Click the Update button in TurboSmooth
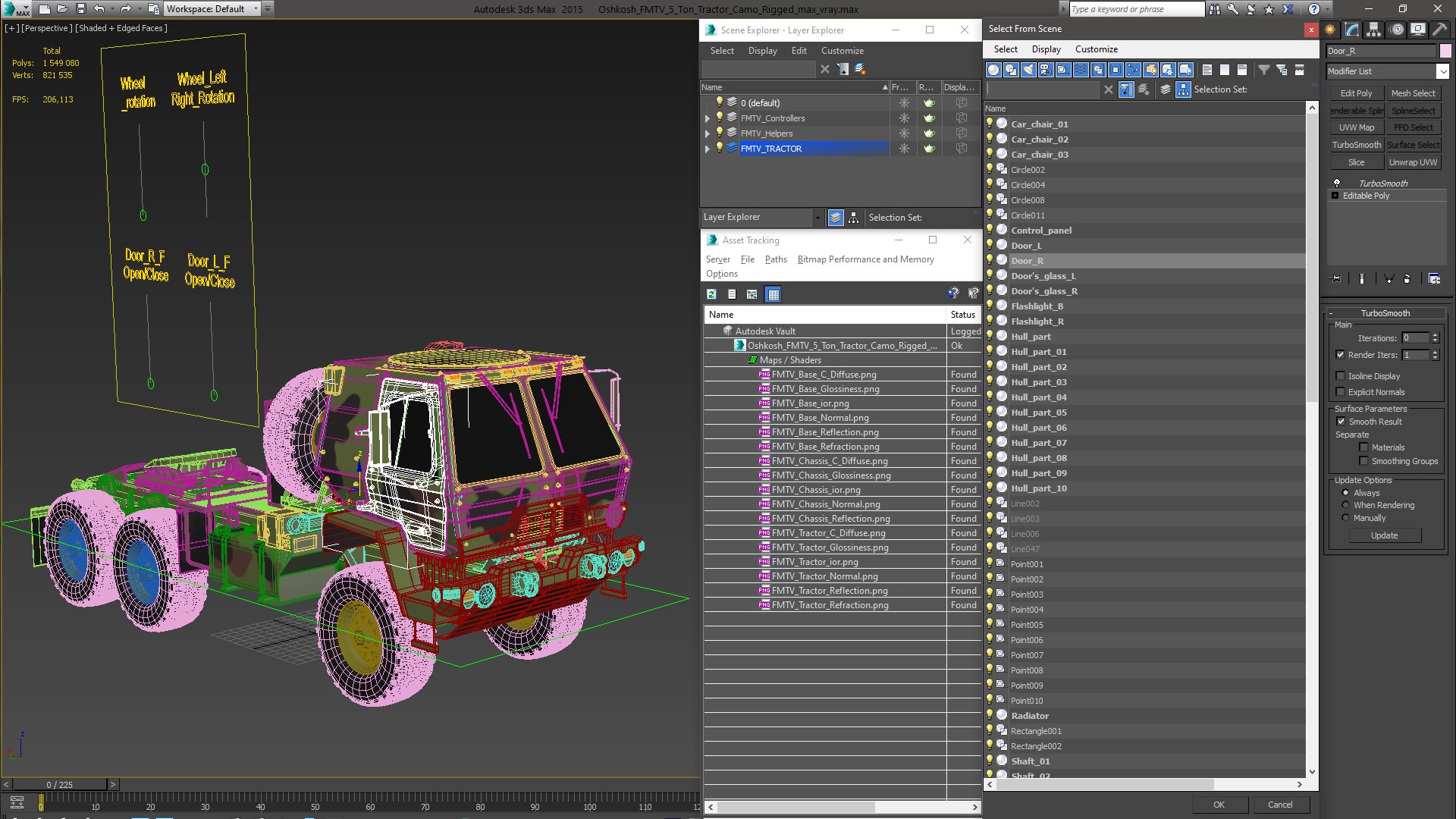The height and width of the screenshot is (819, 1456). click(x=1385, y=535)
